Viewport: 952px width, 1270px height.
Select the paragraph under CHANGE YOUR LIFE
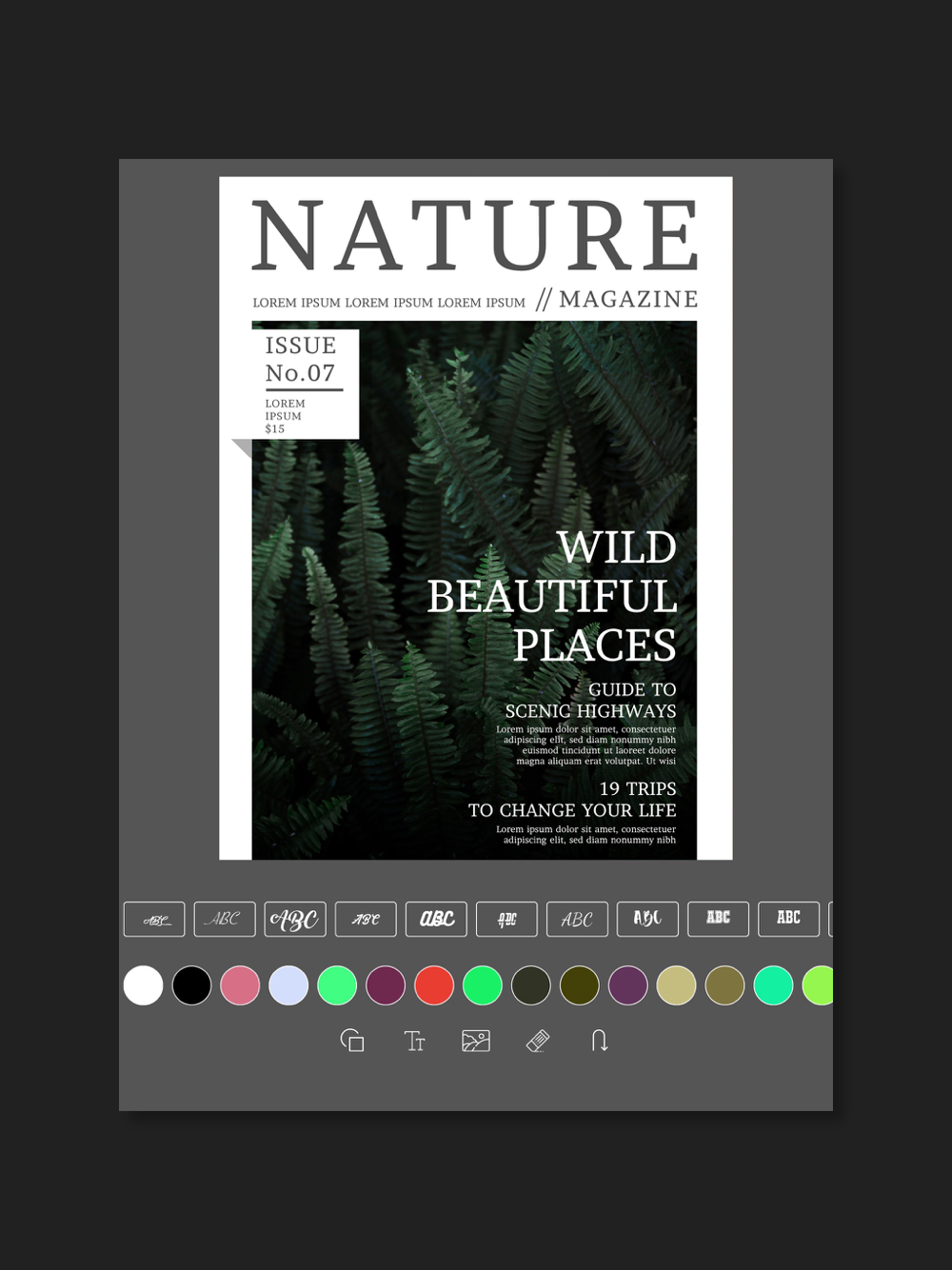[585, 835]
